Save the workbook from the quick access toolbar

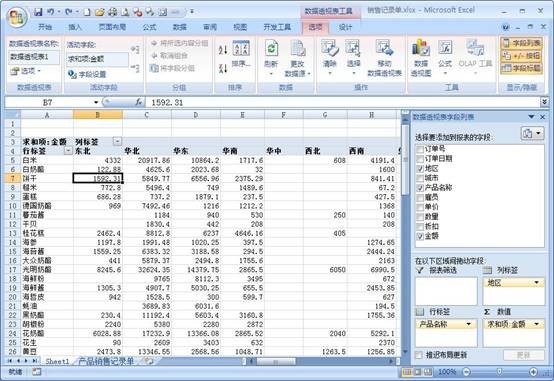pos(38,12)
